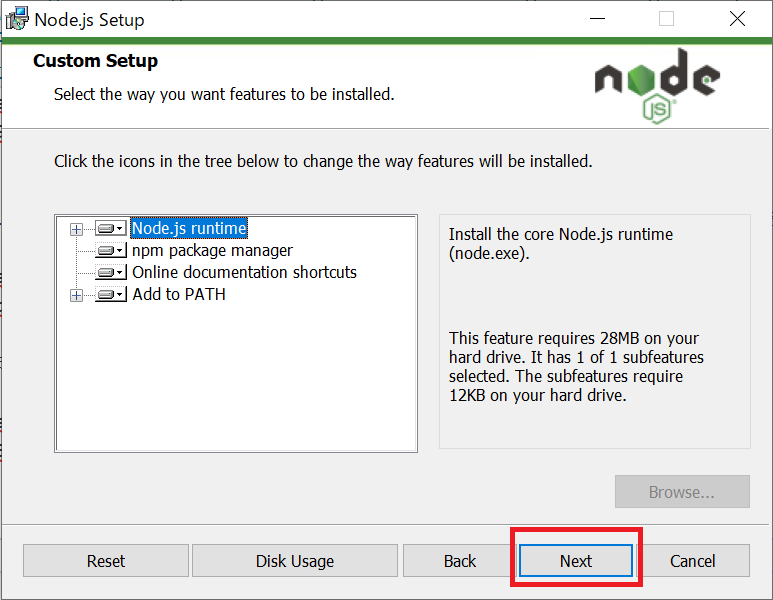The width and height of the screenshot is (773, 600).
Task: Click the text 'This feature requires 28MB'
Action: click(x=544, y=338)
